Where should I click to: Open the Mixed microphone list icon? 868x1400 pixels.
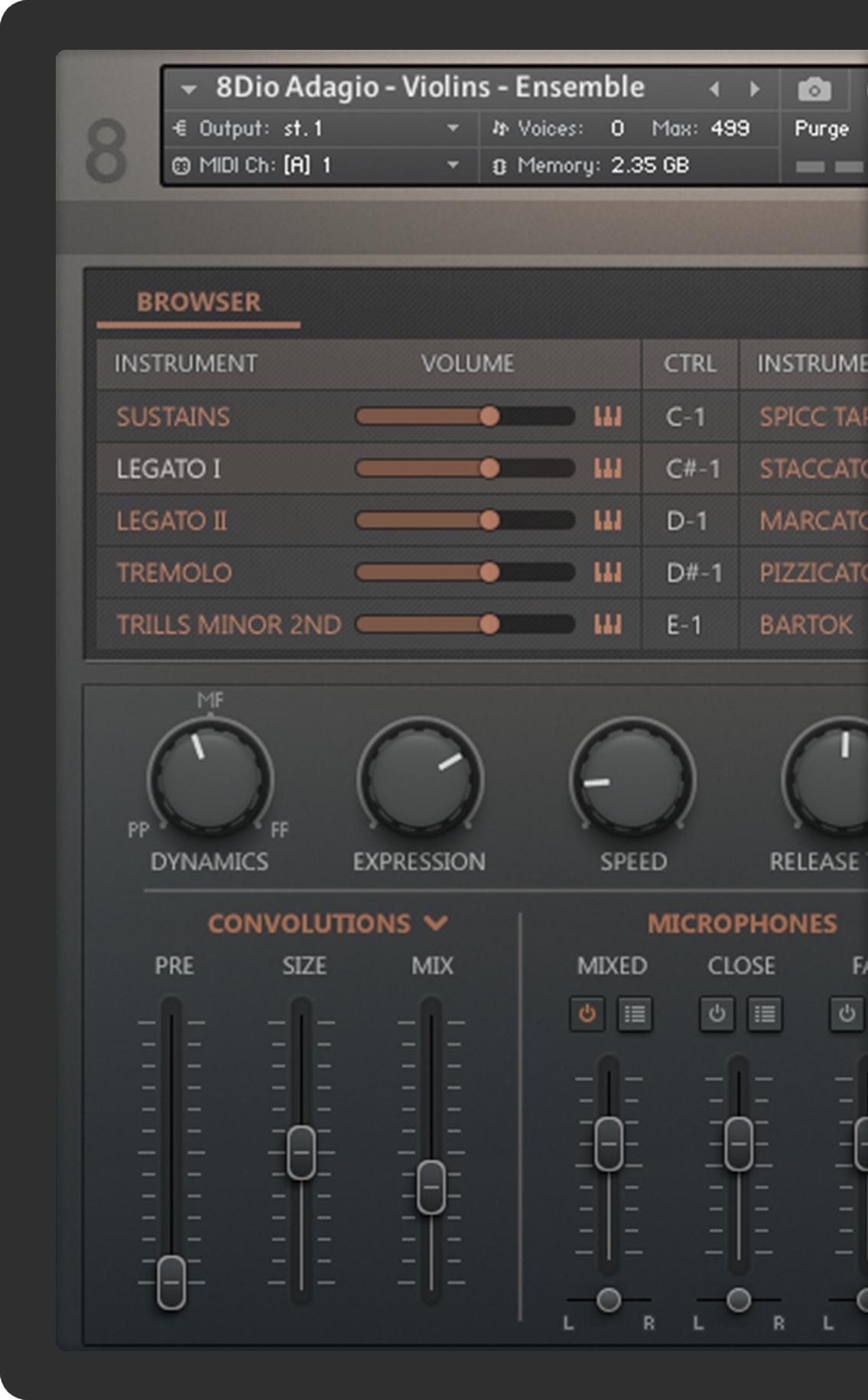click(x=635, y=1014)
